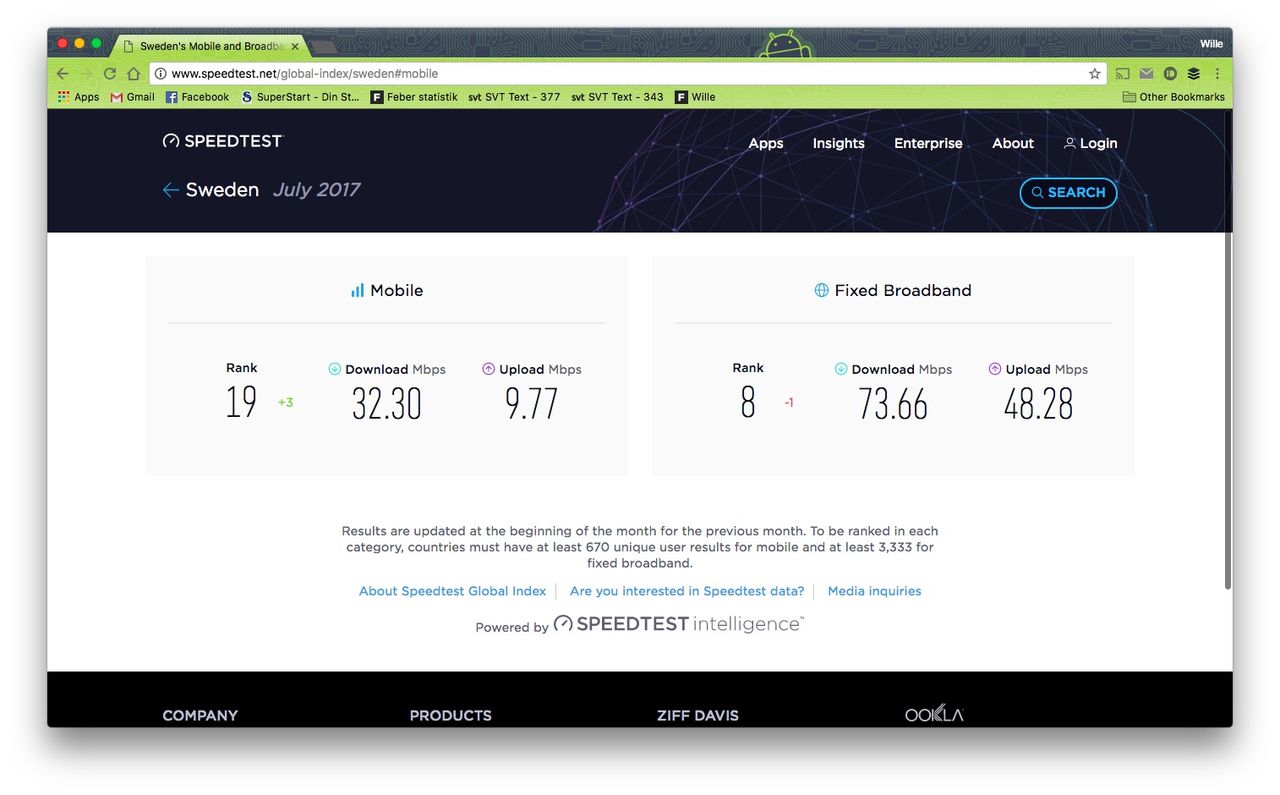Viewport: 1280px width, 795px height.
Task: Open the Insights menu item
Action: pyautogui.click(x=838, y=143)
